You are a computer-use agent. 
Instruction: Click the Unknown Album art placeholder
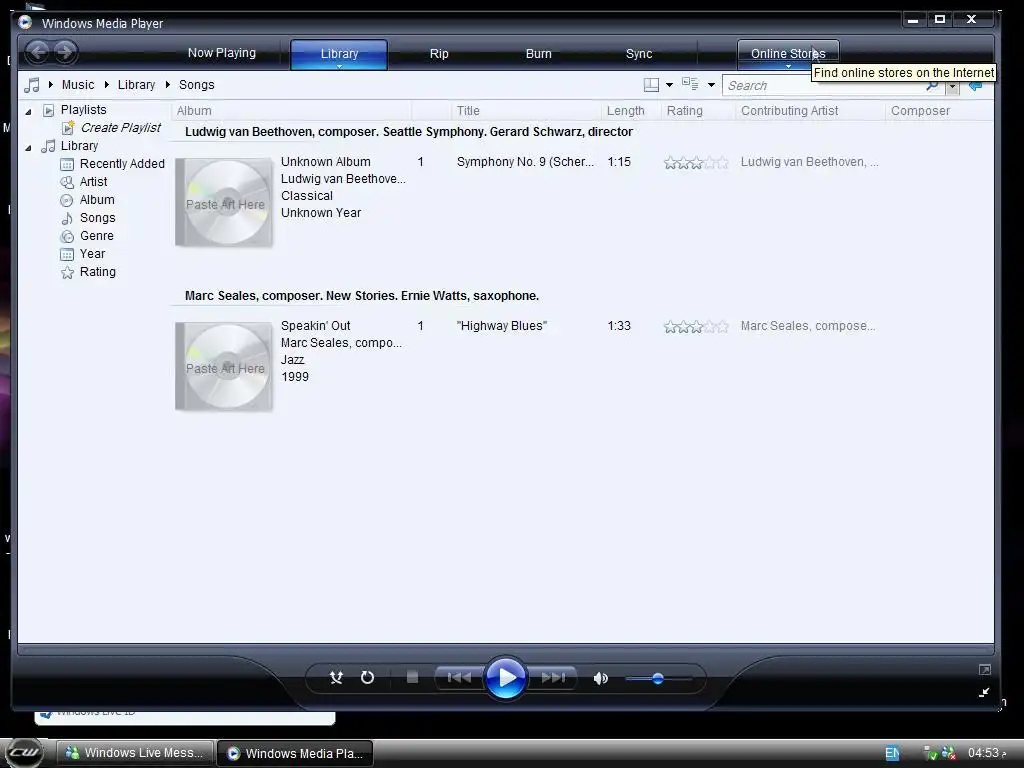click(224, 202)
